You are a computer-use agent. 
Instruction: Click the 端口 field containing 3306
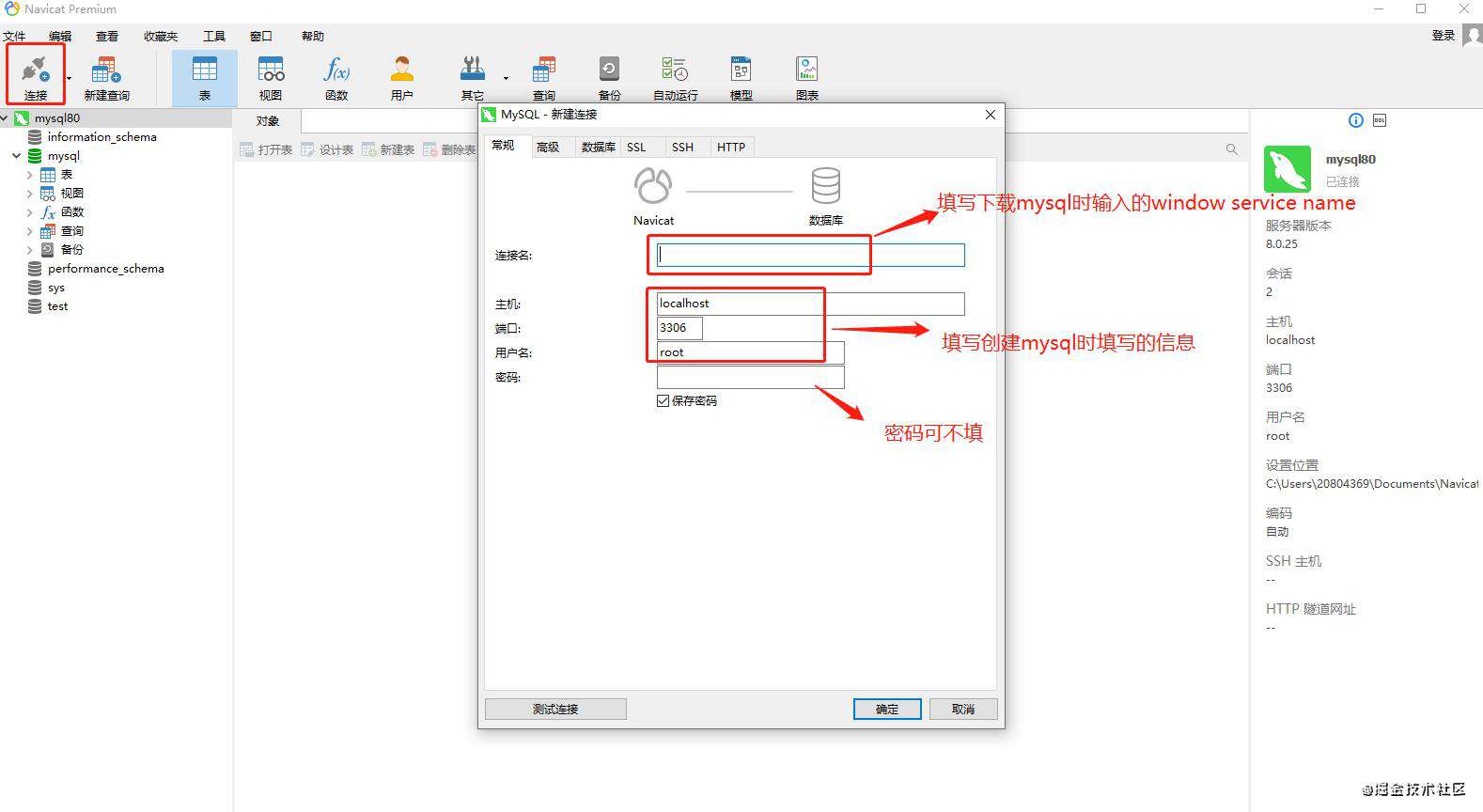tap(679, 328)
